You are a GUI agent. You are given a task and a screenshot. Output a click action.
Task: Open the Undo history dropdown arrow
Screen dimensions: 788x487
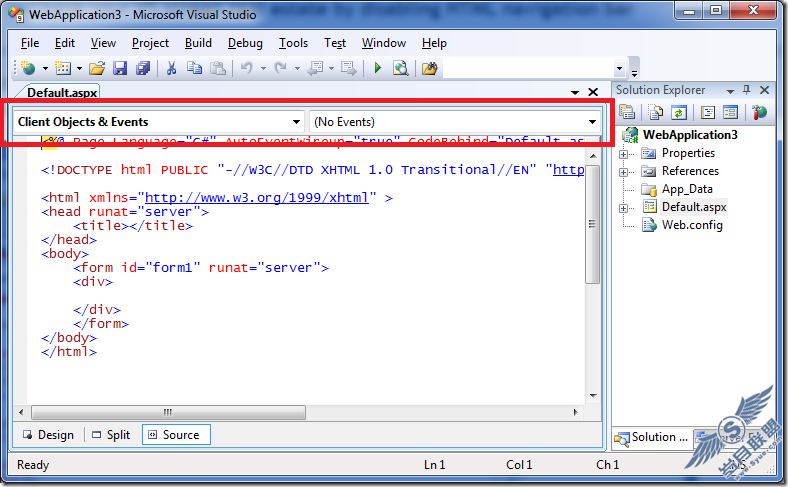[x=263, y=68]
